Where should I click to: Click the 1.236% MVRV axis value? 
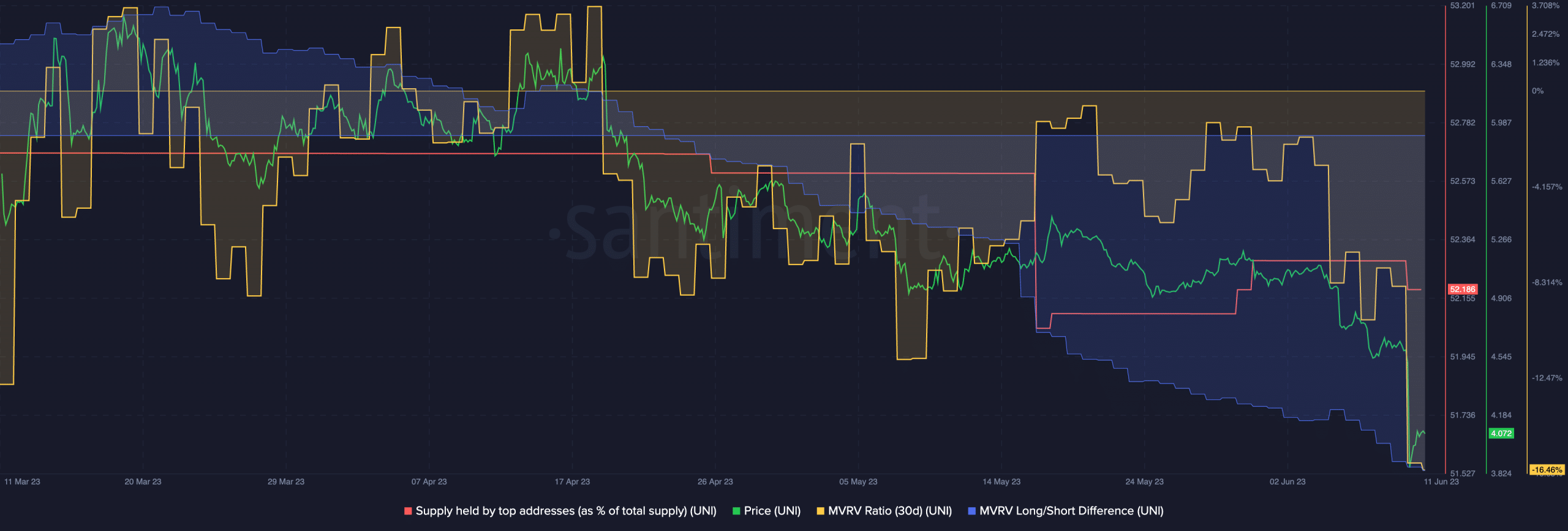tap(1545, 63)
